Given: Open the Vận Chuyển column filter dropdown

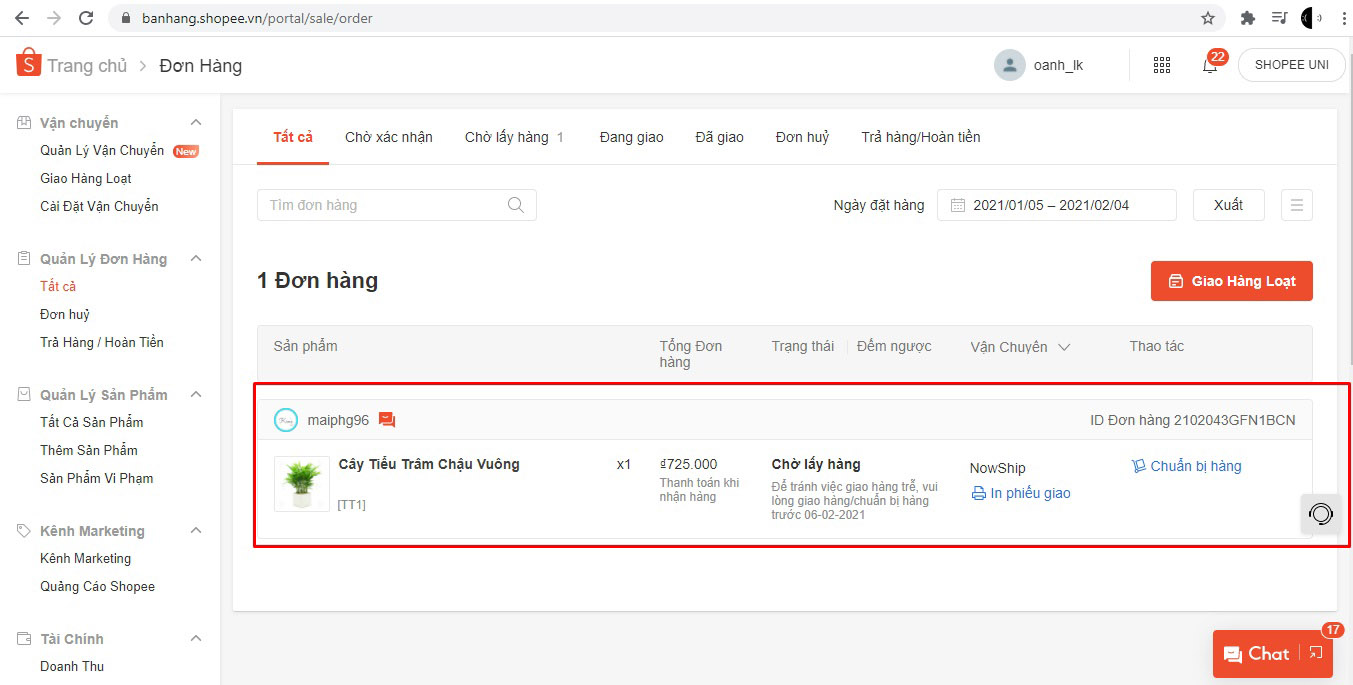Looking at the screenshot, I should (x=1064, y=347).
